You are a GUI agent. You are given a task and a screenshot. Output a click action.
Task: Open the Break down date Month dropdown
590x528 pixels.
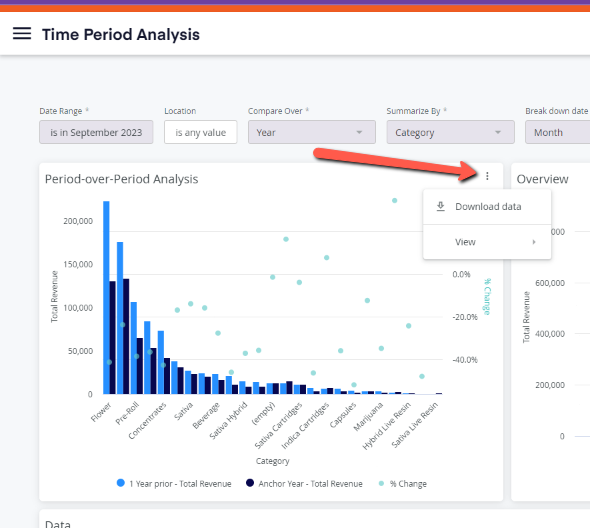pos(558,132)
